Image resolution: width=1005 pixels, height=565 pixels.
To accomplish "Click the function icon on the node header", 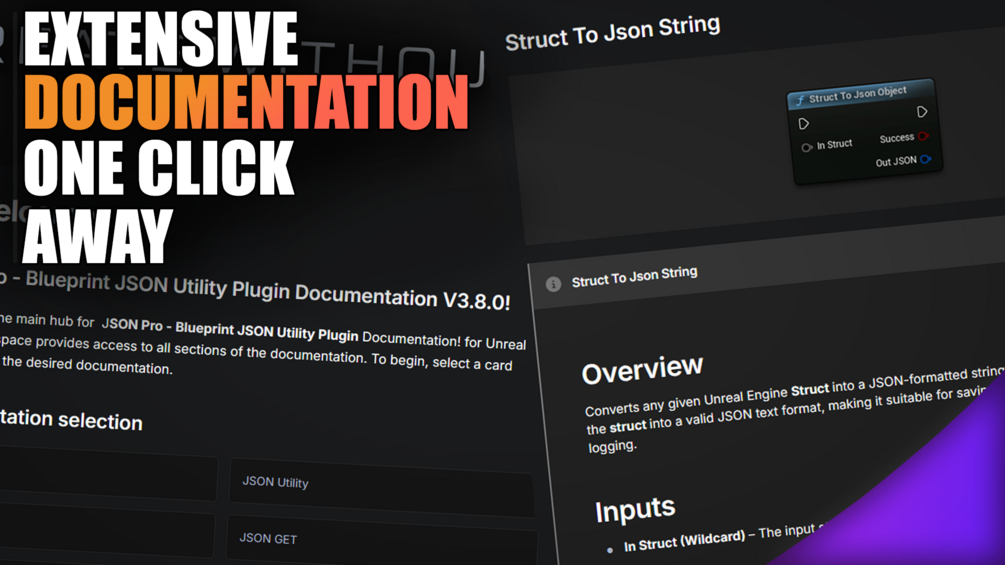I will 800,100.
